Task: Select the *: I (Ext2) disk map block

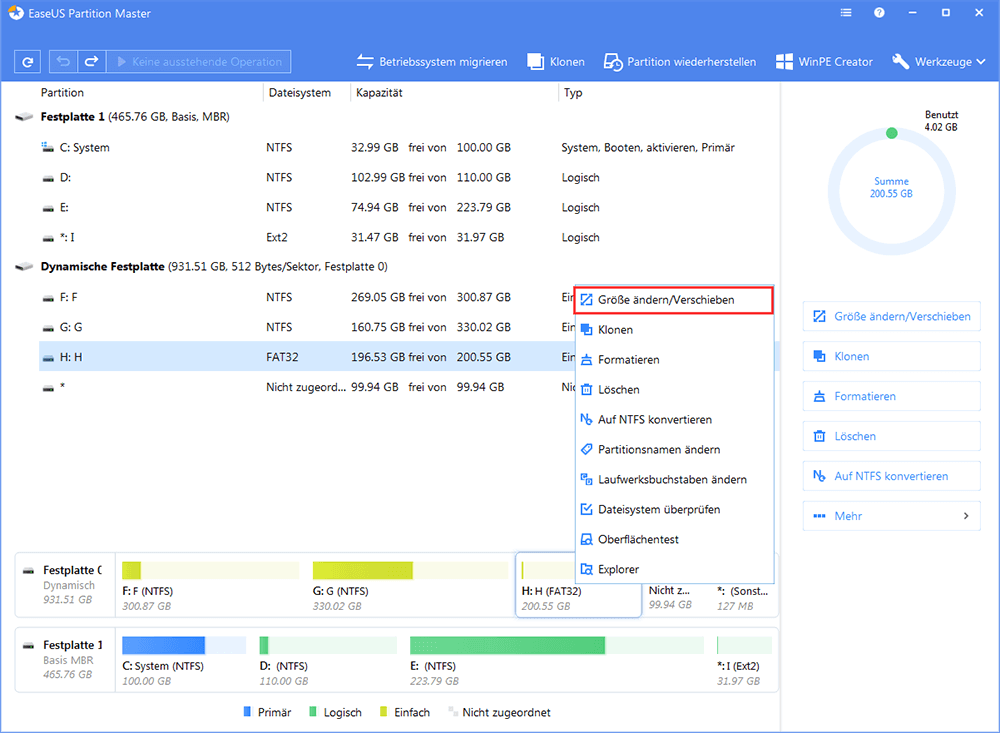Action: (x=744, y=660)
